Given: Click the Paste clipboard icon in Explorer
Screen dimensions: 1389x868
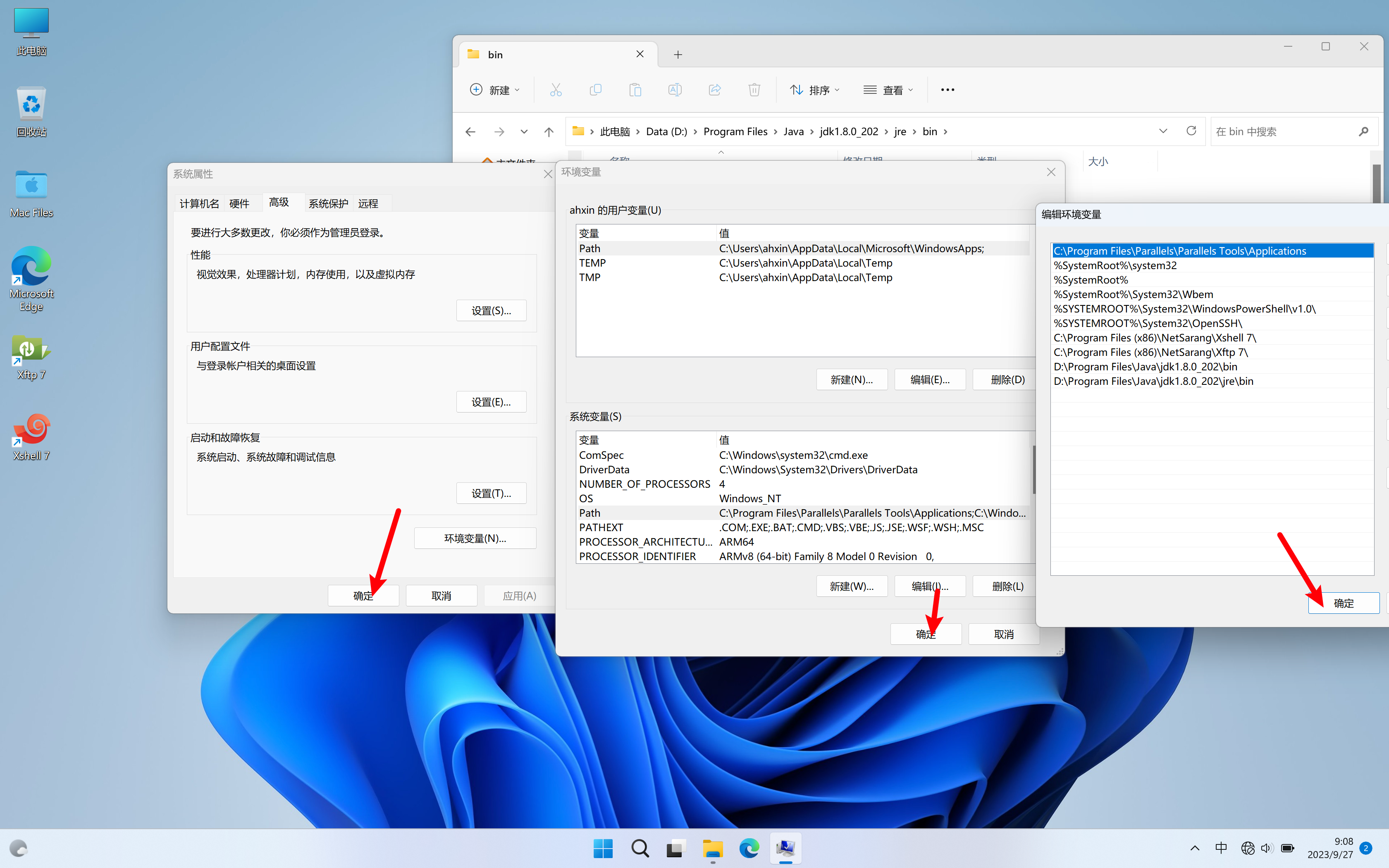Looking at the screenshot, I should tap(635, 90).
